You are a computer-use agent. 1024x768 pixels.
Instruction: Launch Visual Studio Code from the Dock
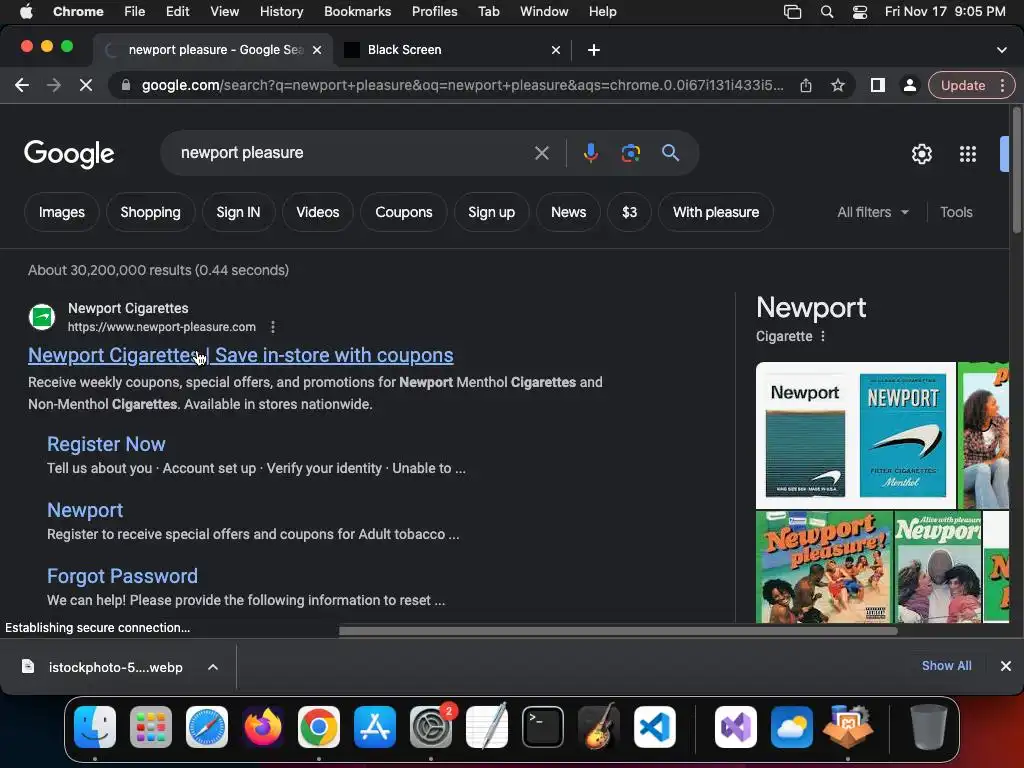[654, 727]
